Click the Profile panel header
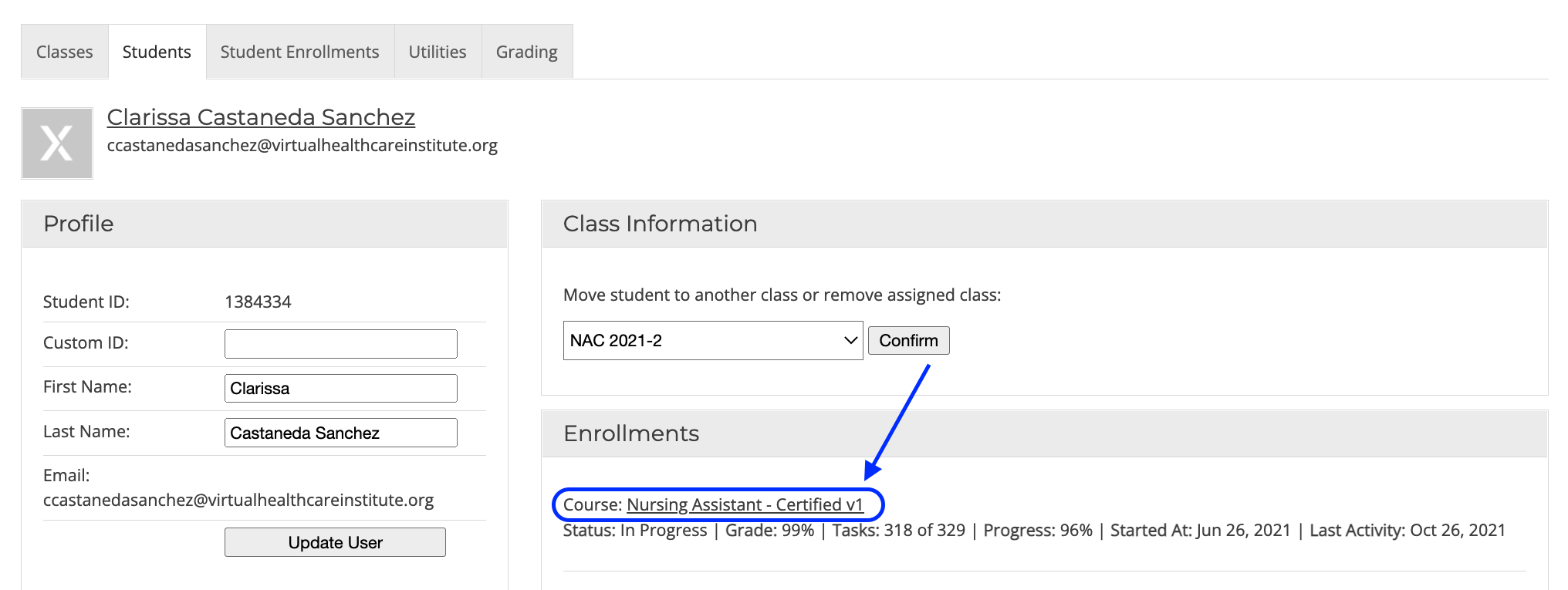1568x590 pixels. (x=265, y=224)
